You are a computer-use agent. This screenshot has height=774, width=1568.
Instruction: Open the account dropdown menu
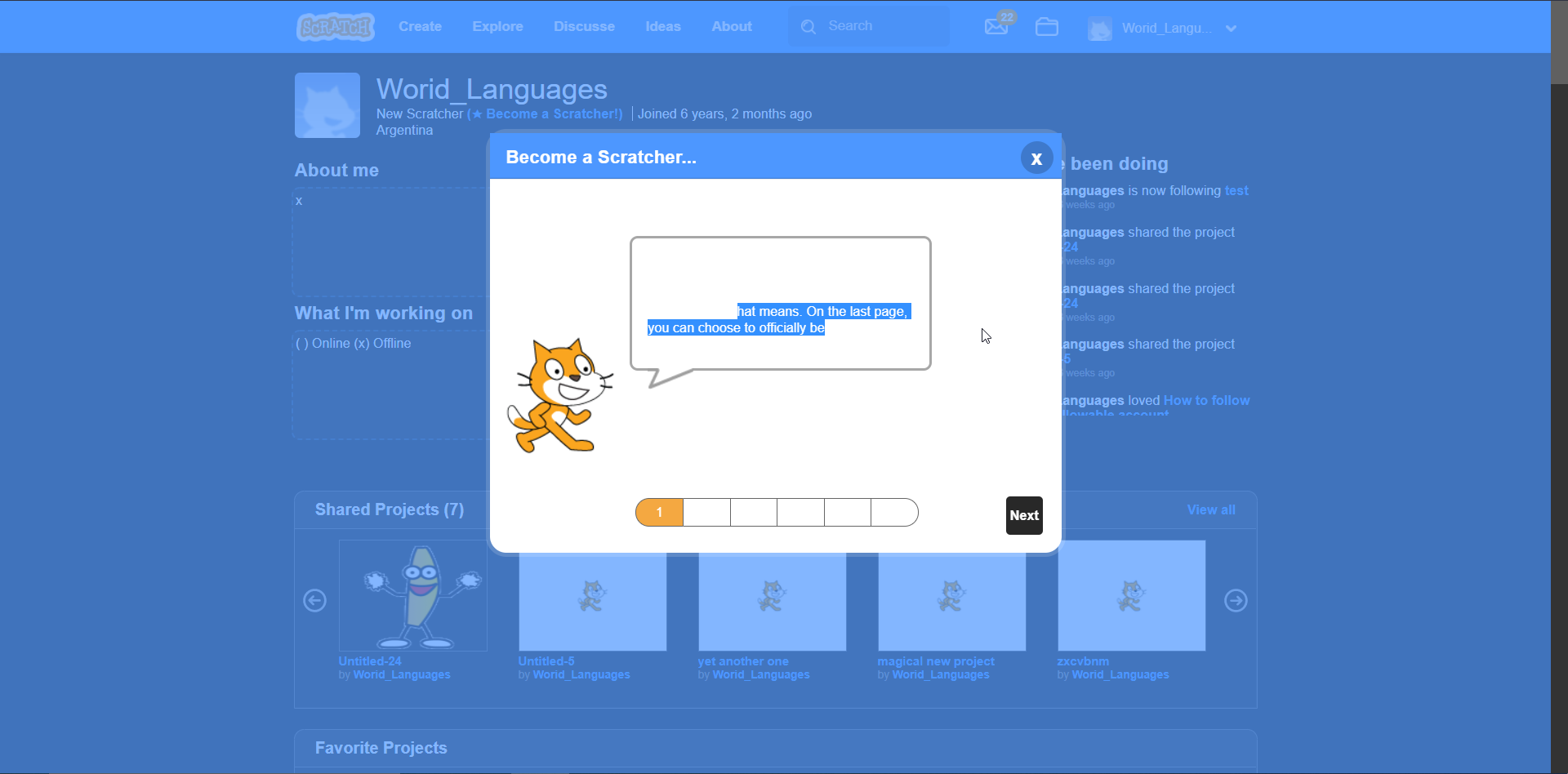pyautogui.click(x=1232, y=27)
